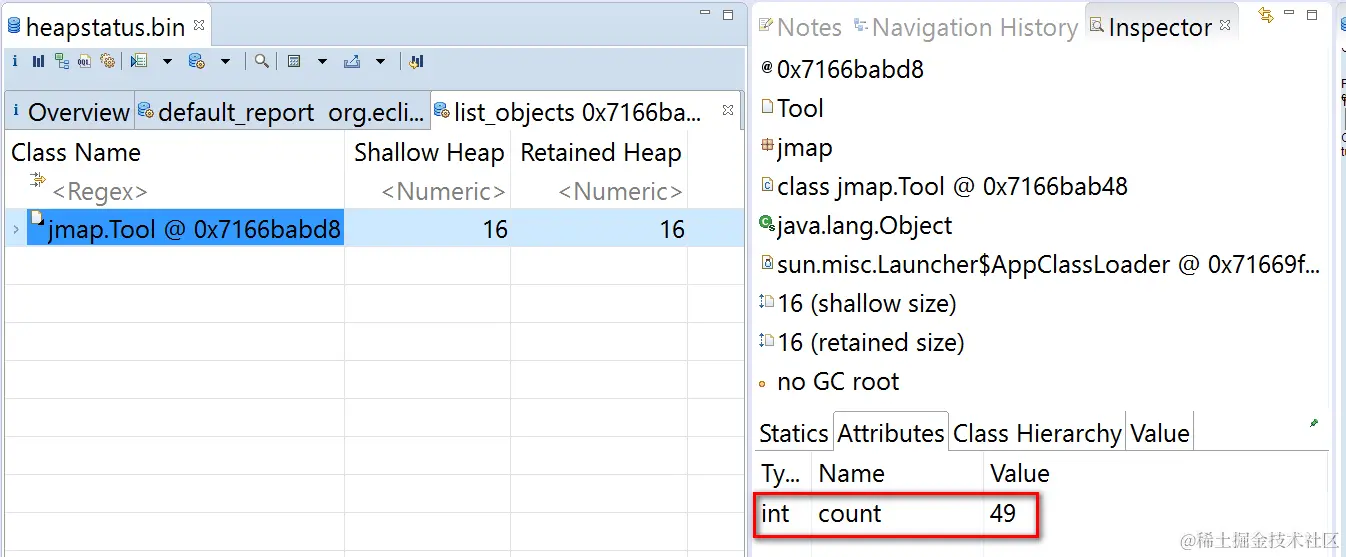Click the jmap package line
1346x557 pixels.
(x=804, y=147)
